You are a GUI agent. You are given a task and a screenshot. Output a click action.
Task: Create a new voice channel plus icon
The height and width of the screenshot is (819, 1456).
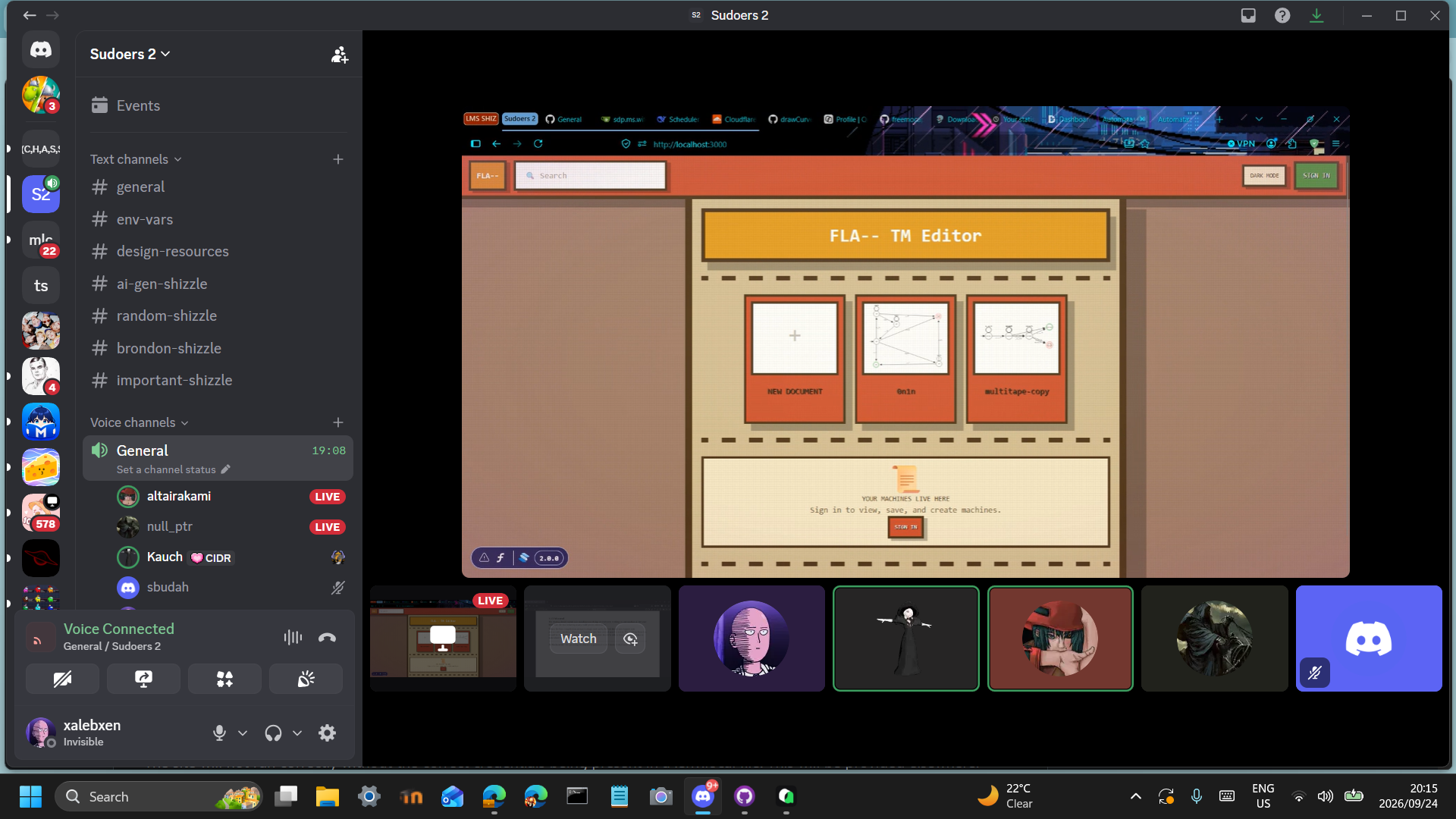(x=338, y=422)
